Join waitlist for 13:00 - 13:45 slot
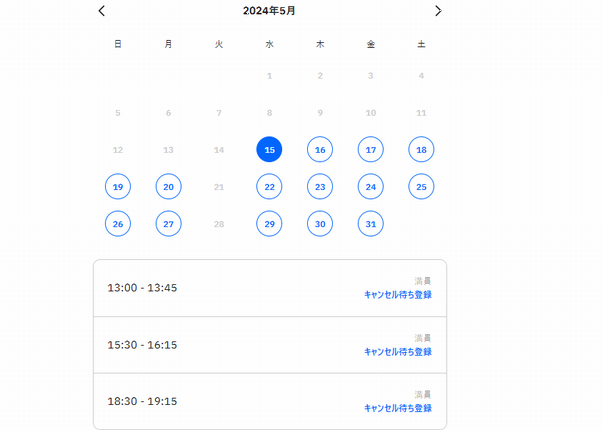Screen dimensions: 602x430 (x=398, y=295)
